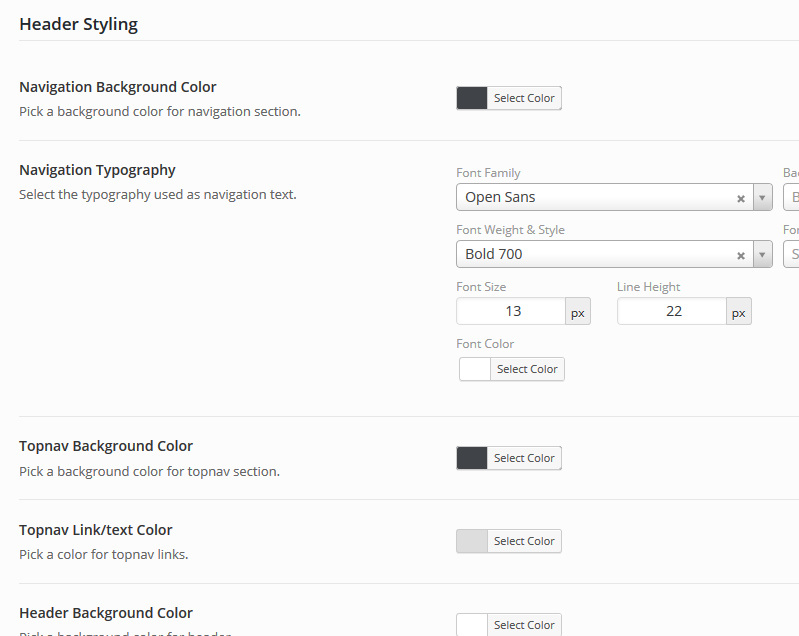Screen dimensions: 799x636
Task: Click the Bold 700 font weight field
Action: [596, 255]
